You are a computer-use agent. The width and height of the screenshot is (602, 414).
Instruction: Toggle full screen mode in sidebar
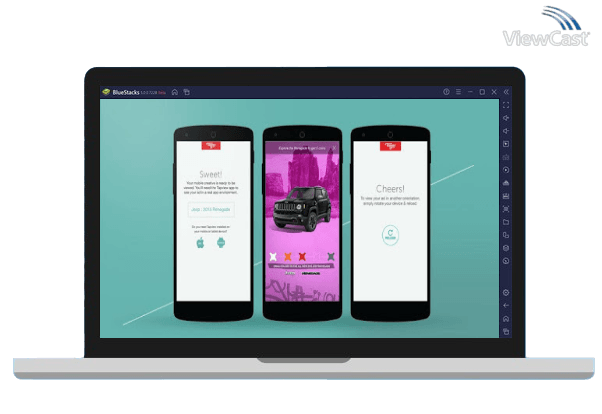(506, 105)
